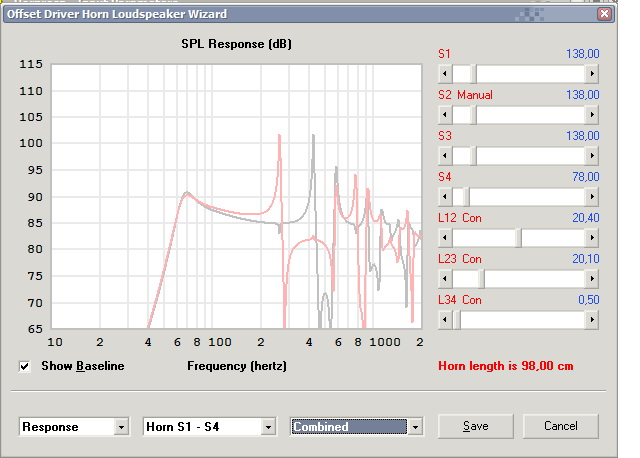Image resolution: width=640 pixels, height=458 pixels.
Task: Close the Offset Driver Horn Loudspeaker Wizard
Action: [604, 14]
